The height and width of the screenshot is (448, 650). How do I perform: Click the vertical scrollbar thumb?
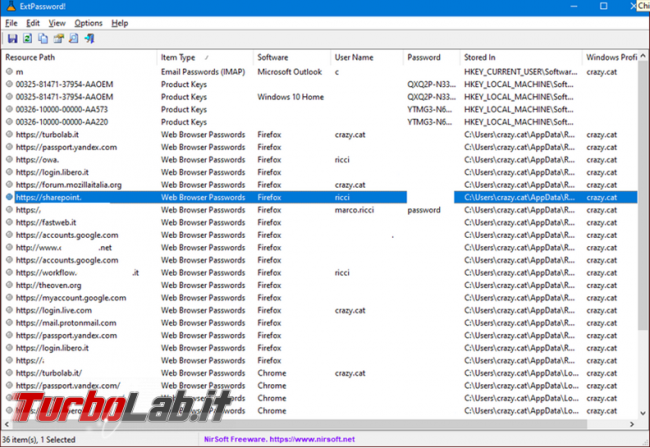click(643, 195)
